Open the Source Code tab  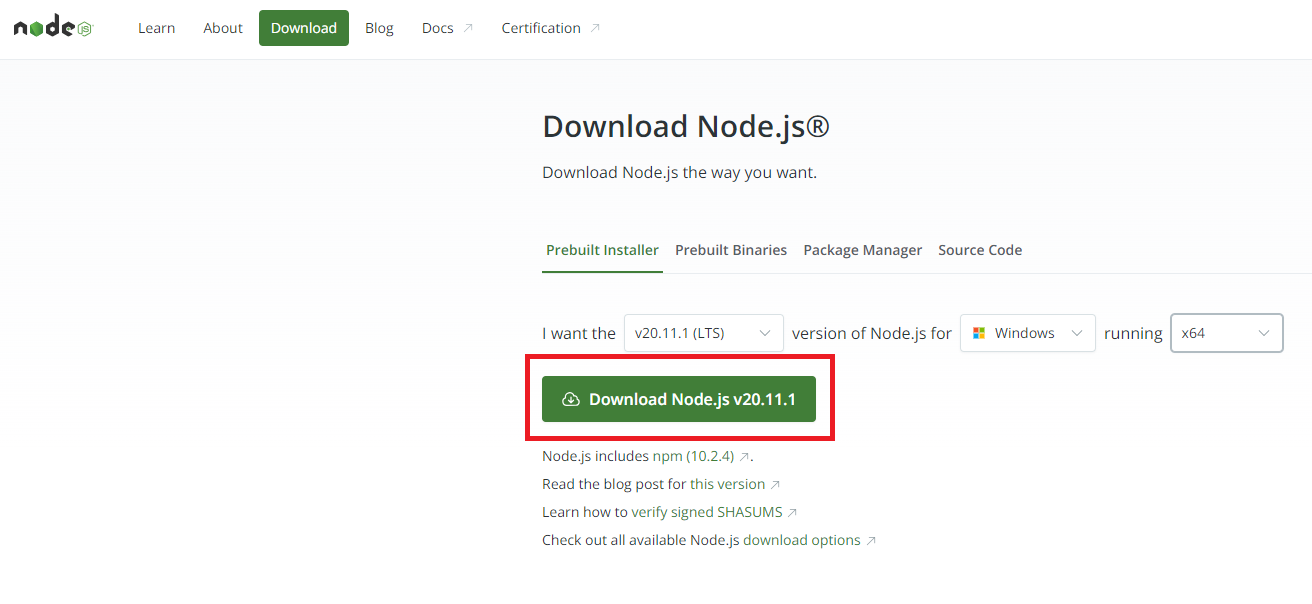click(x=980, y=250)
